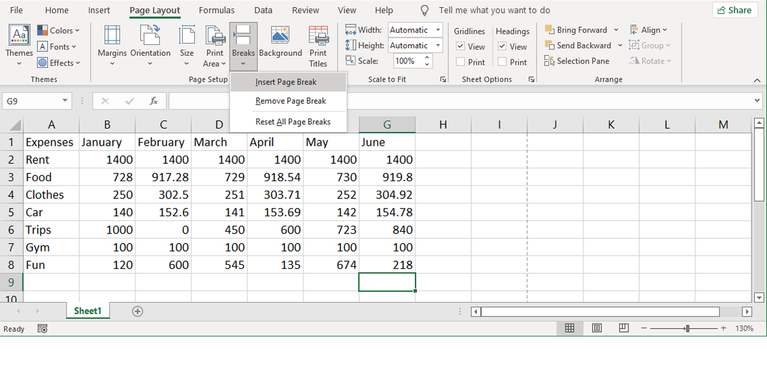
Task: Open theme Colors options
Action: click(x=59, y=30)
